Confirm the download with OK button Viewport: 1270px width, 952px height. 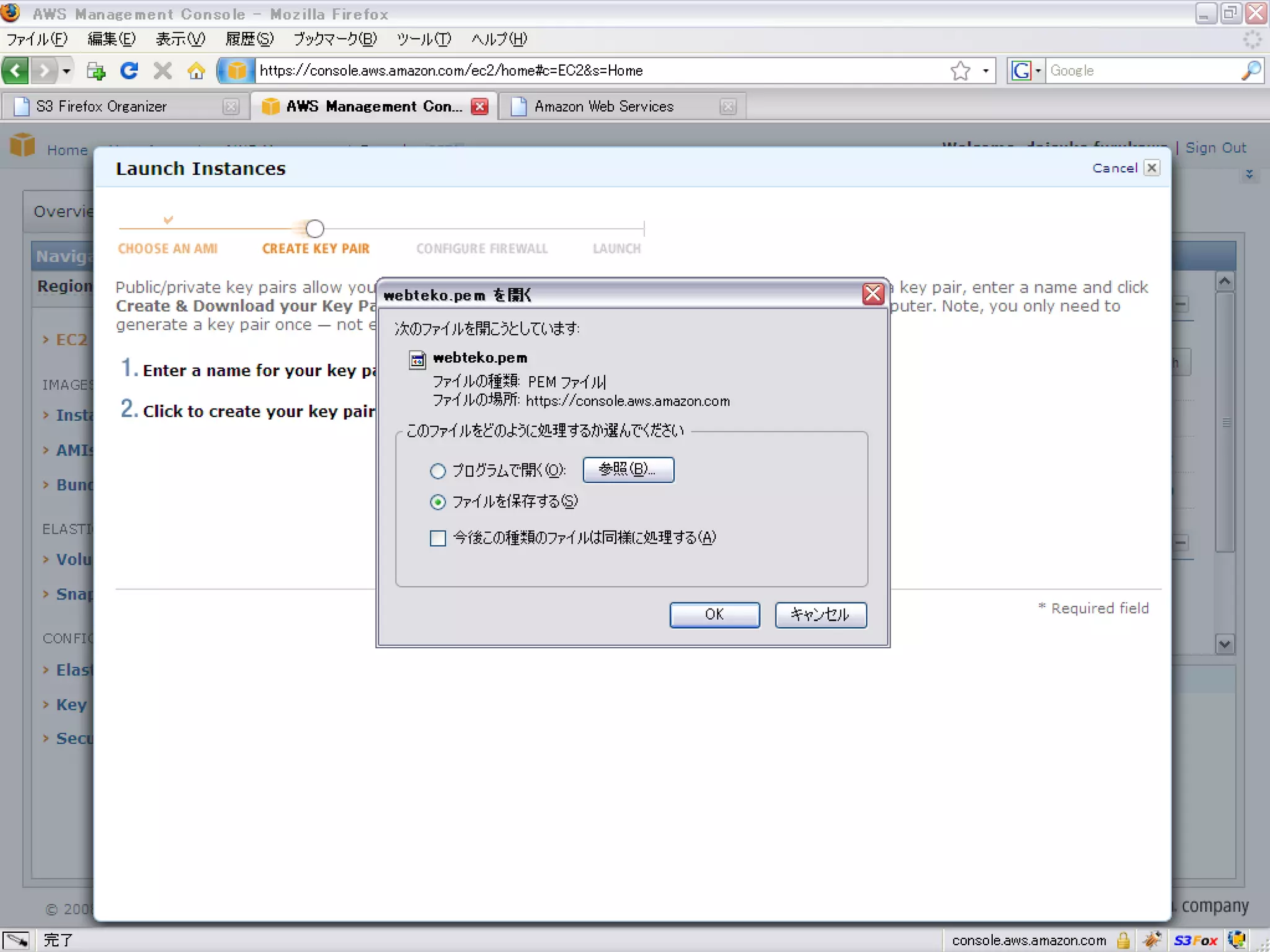click(714, 615)
